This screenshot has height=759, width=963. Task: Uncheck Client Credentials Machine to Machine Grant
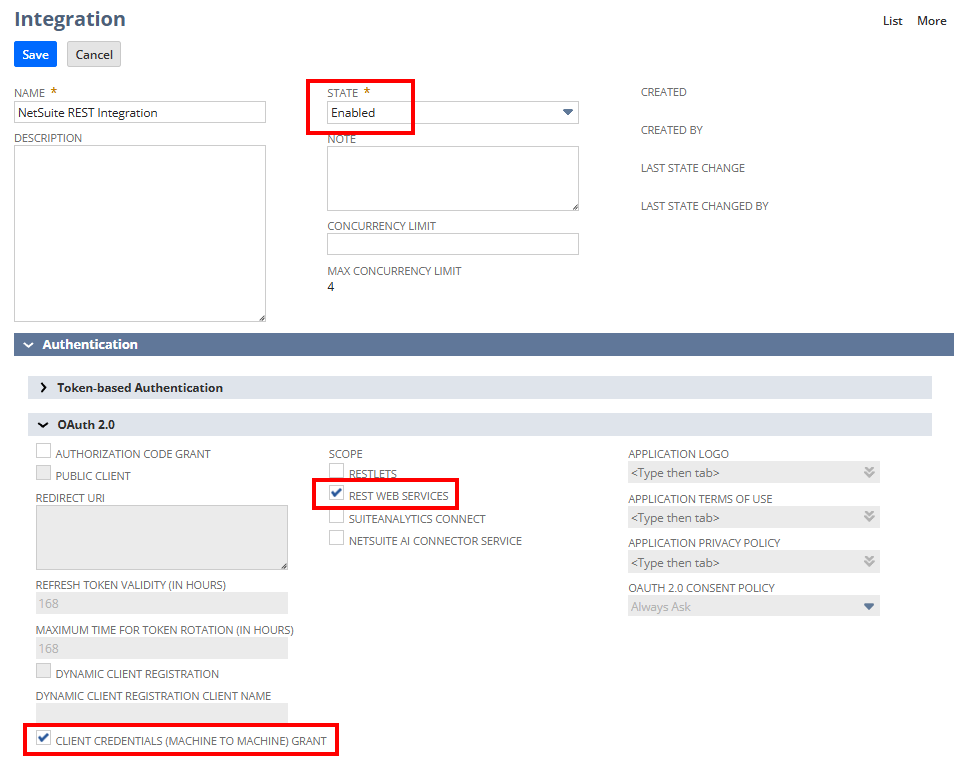(x=43, y=738)
